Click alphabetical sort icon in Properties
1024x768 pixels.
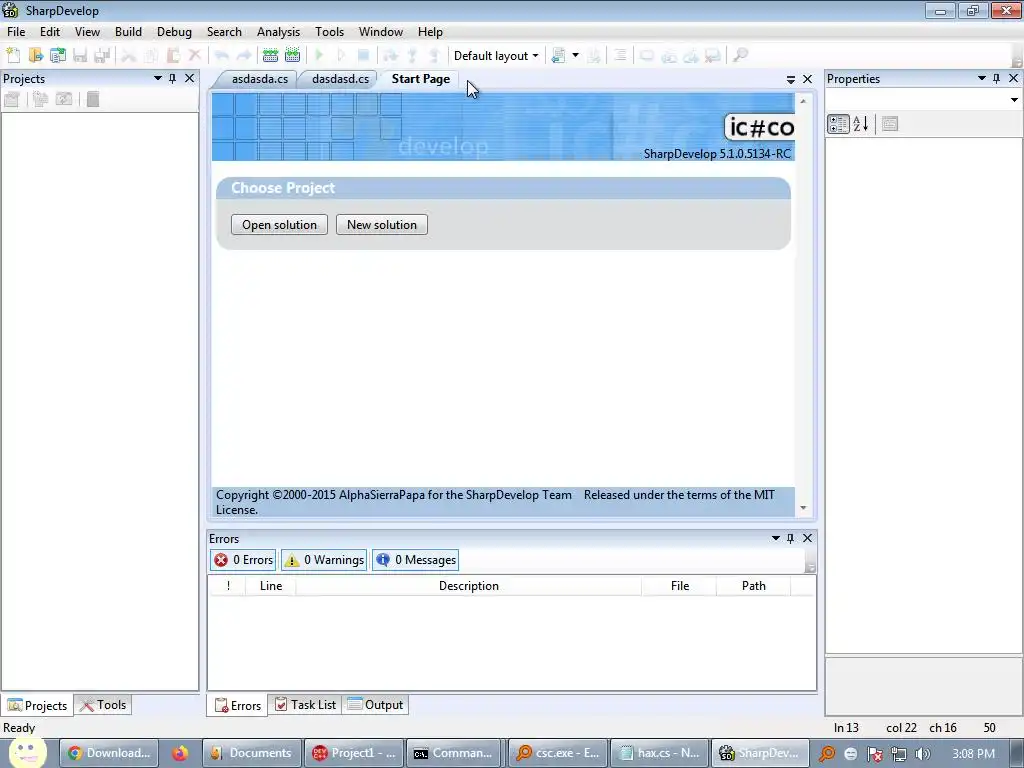[x=861, y=123]
